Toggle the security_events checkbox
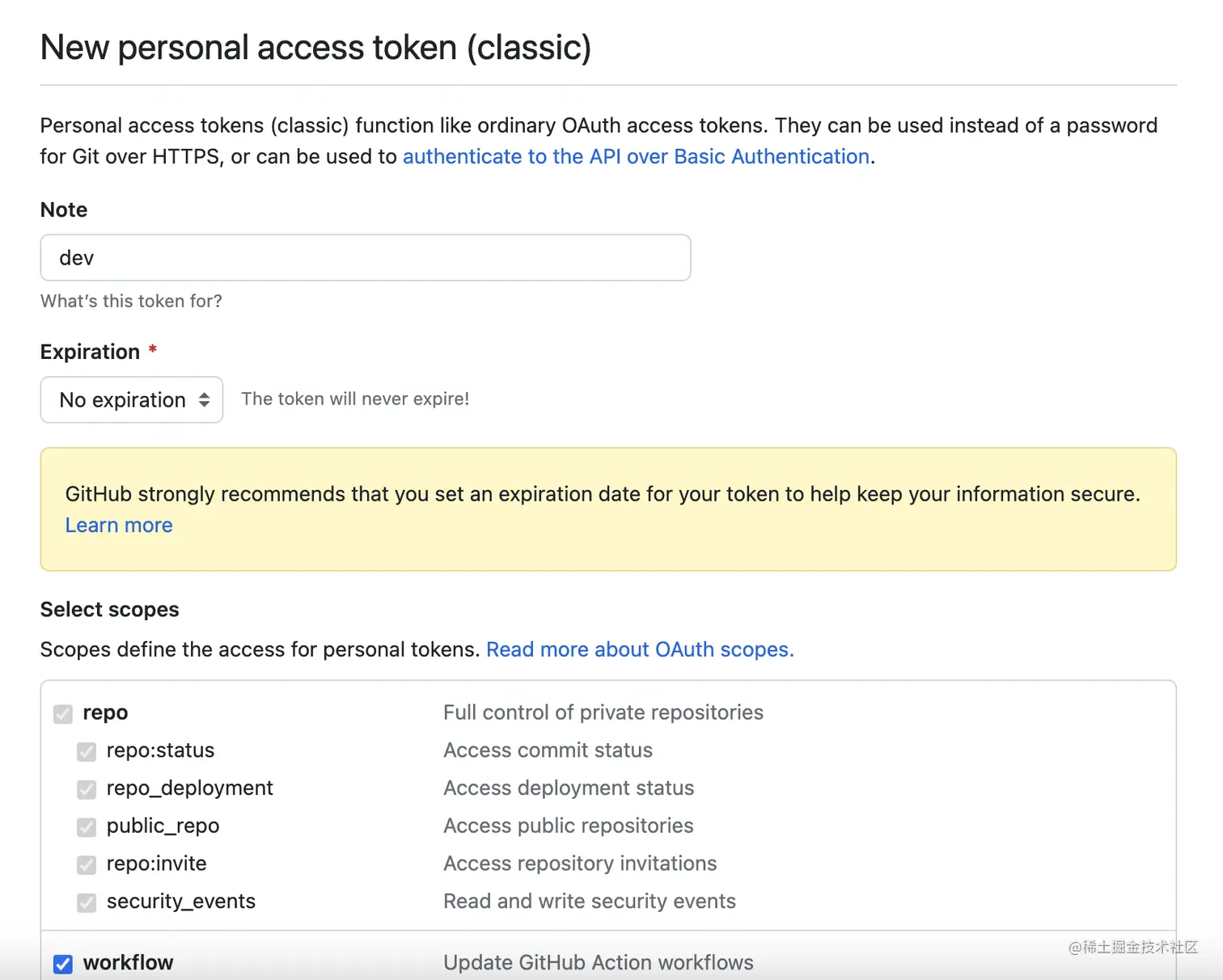Viewport: 1223px width, 980px height. tap(87, 902)
